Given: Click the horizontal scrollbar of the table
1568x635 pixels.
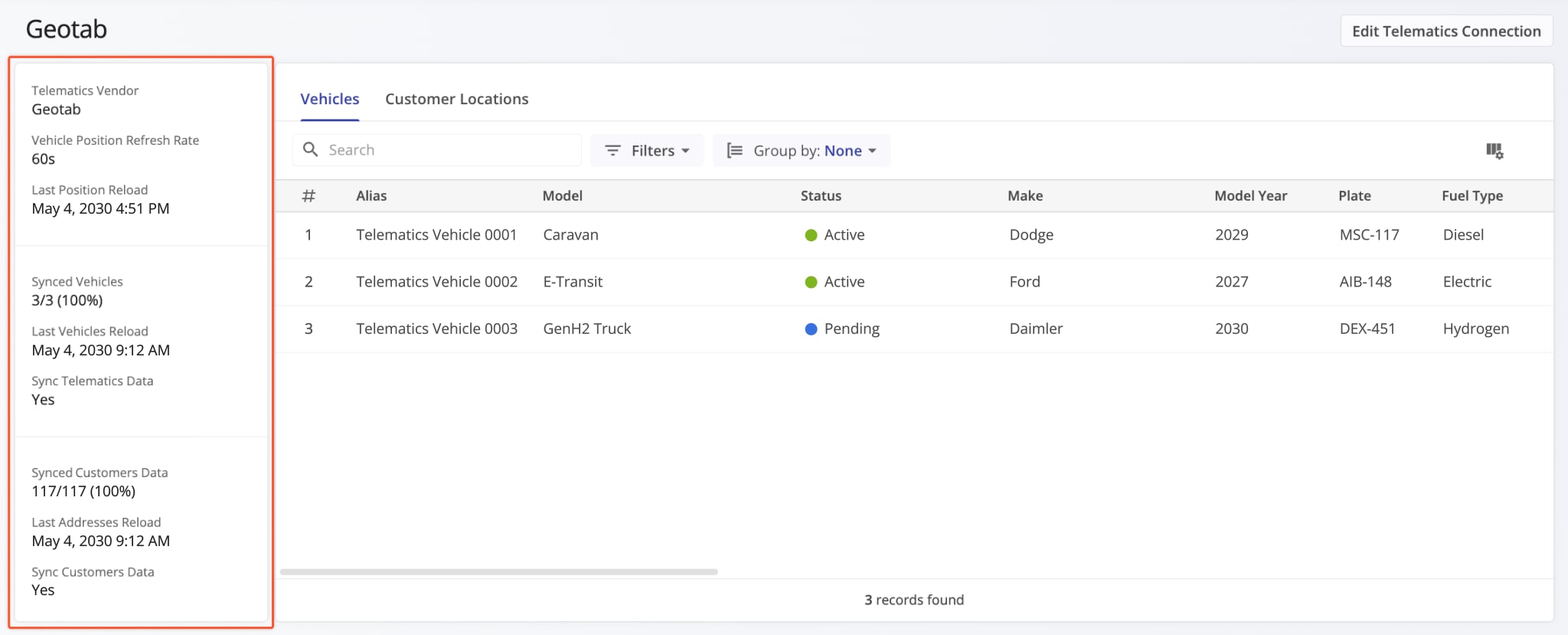Looking at the screenshot, I should coord(499,571).
